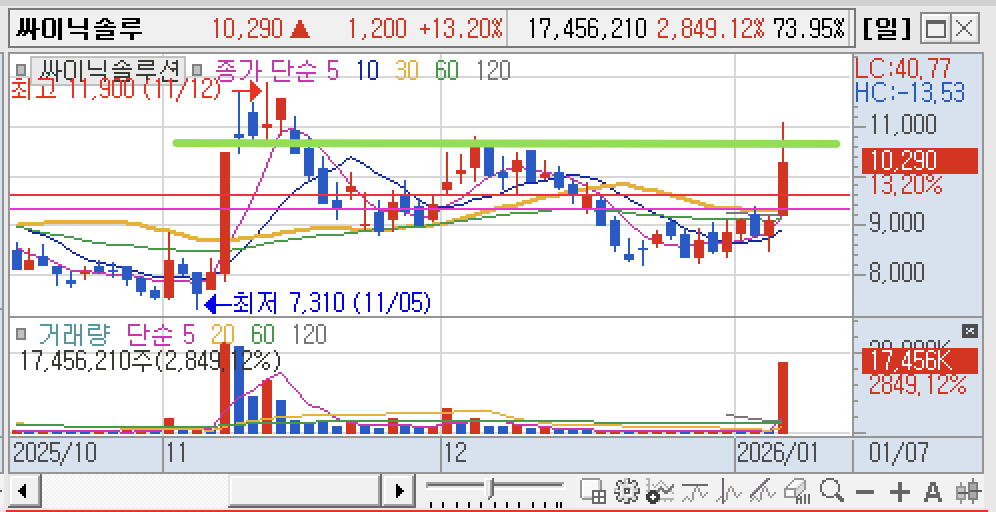Zoom in with the plus icon
Viewport: 996px width, 512px height.
click(x=900, y=492)
